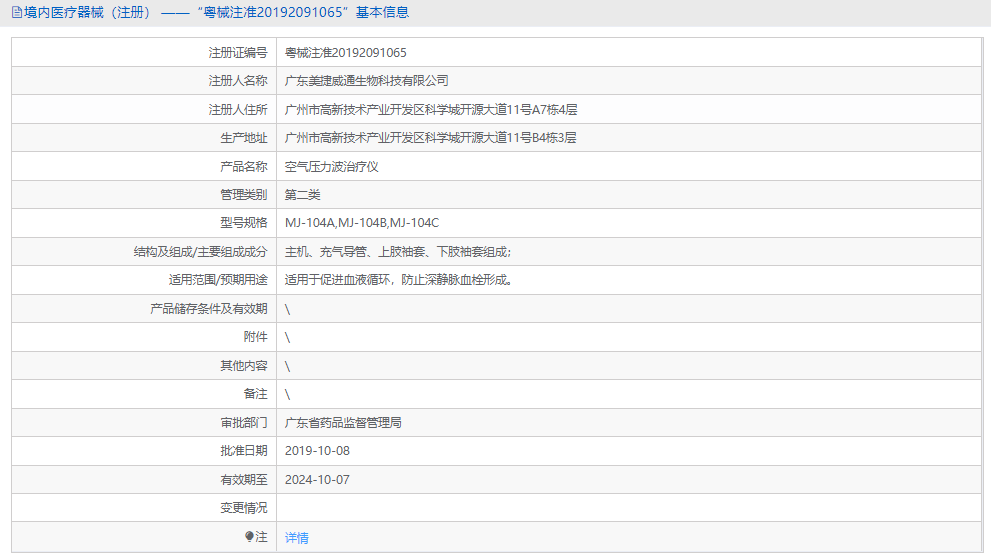991x559 pixels.
Task: Click the registrant address ending in A7栋4层
Action: 431,109
